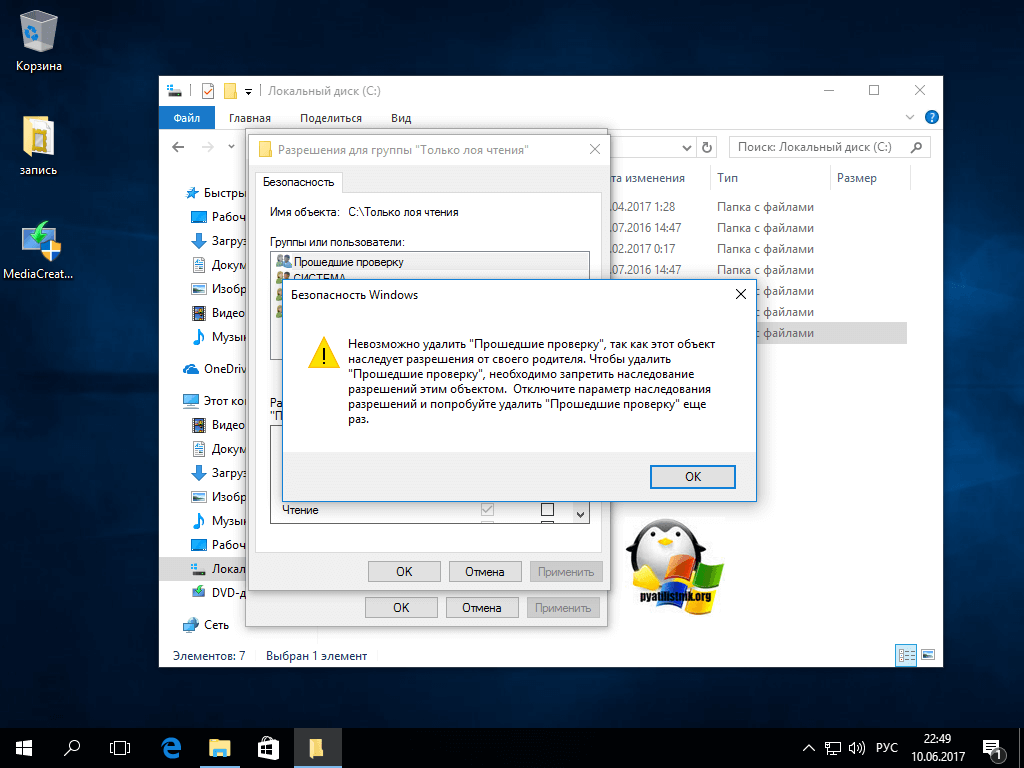Open taskbar search magnifier
Viewport: 1024px width, 768px height.
point(72,748)
